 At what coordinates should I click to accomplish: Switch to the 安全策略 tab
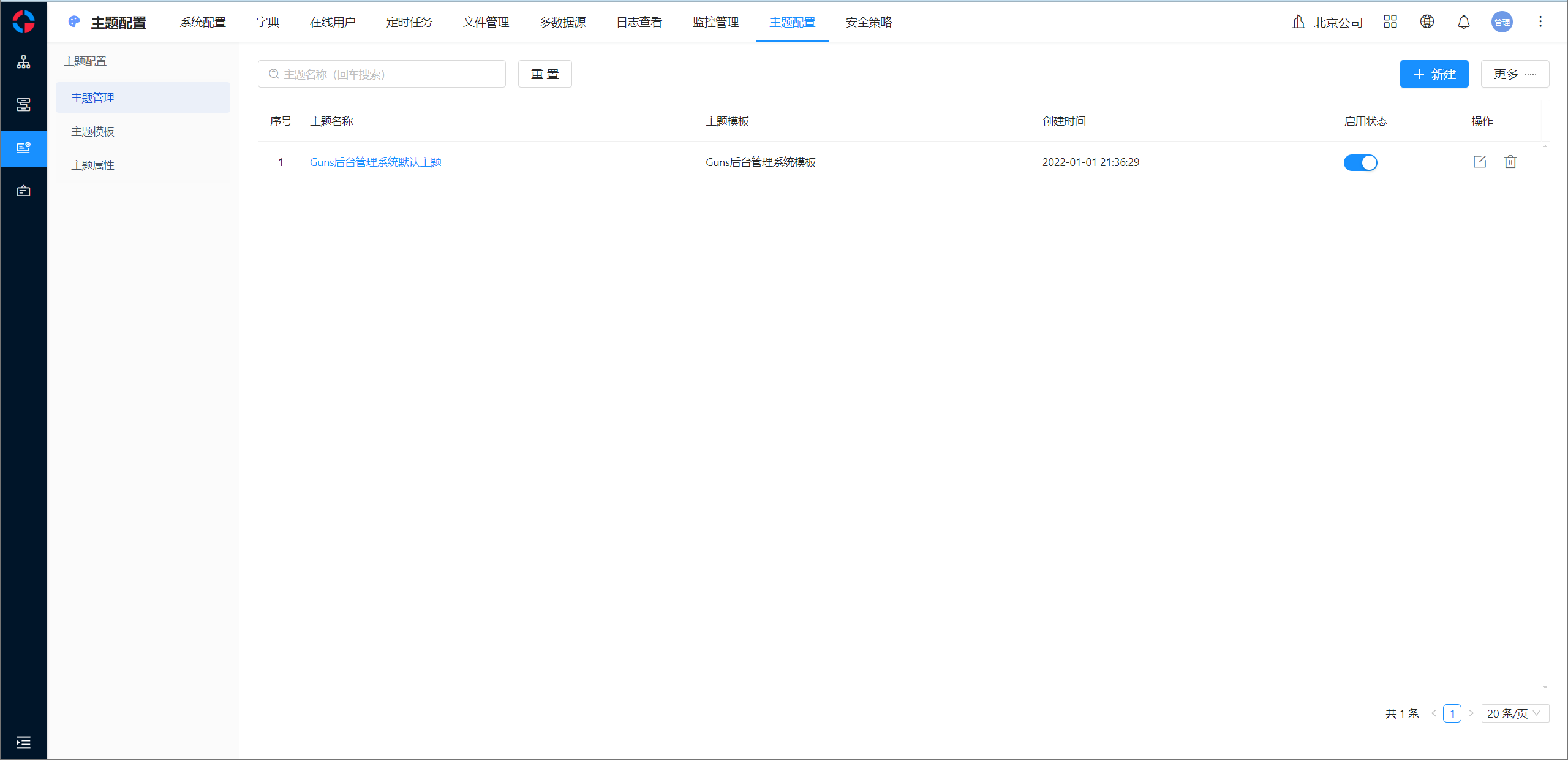point(869,23)
